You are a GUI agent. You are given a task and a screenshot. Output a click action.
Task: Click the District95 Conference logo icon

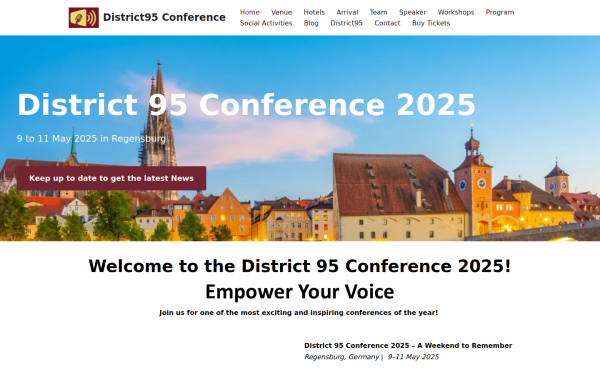tap(83, 18)
